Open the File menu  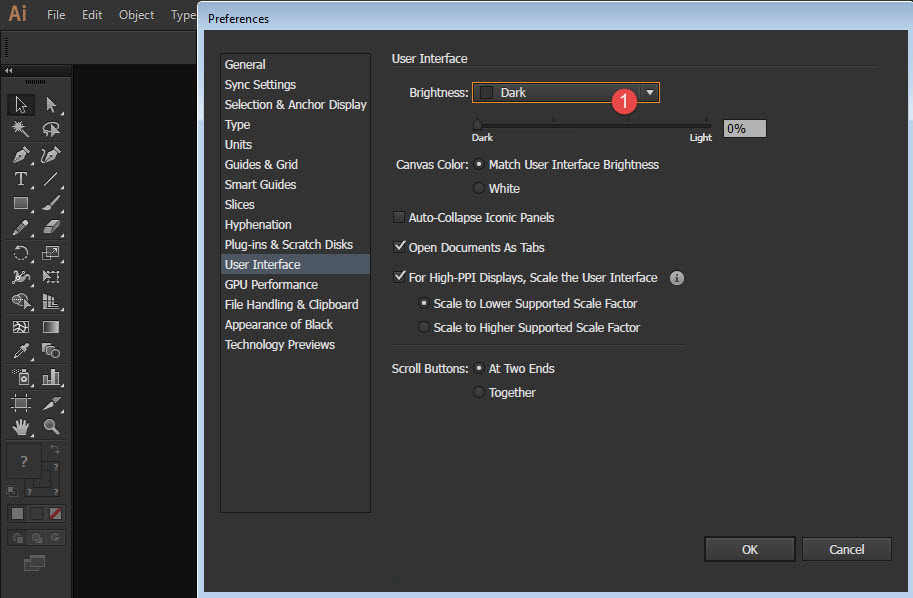[x=56, y=15]
